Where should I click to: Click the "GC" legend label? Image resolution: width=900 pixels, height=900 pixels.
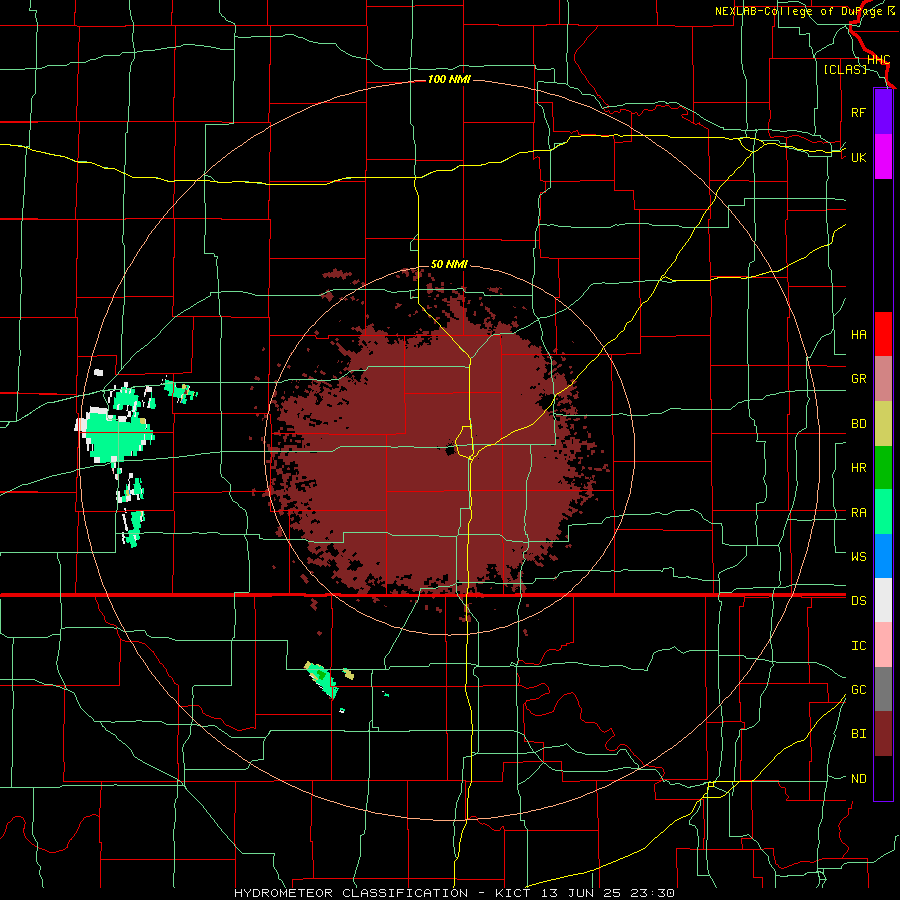(858, 689)
